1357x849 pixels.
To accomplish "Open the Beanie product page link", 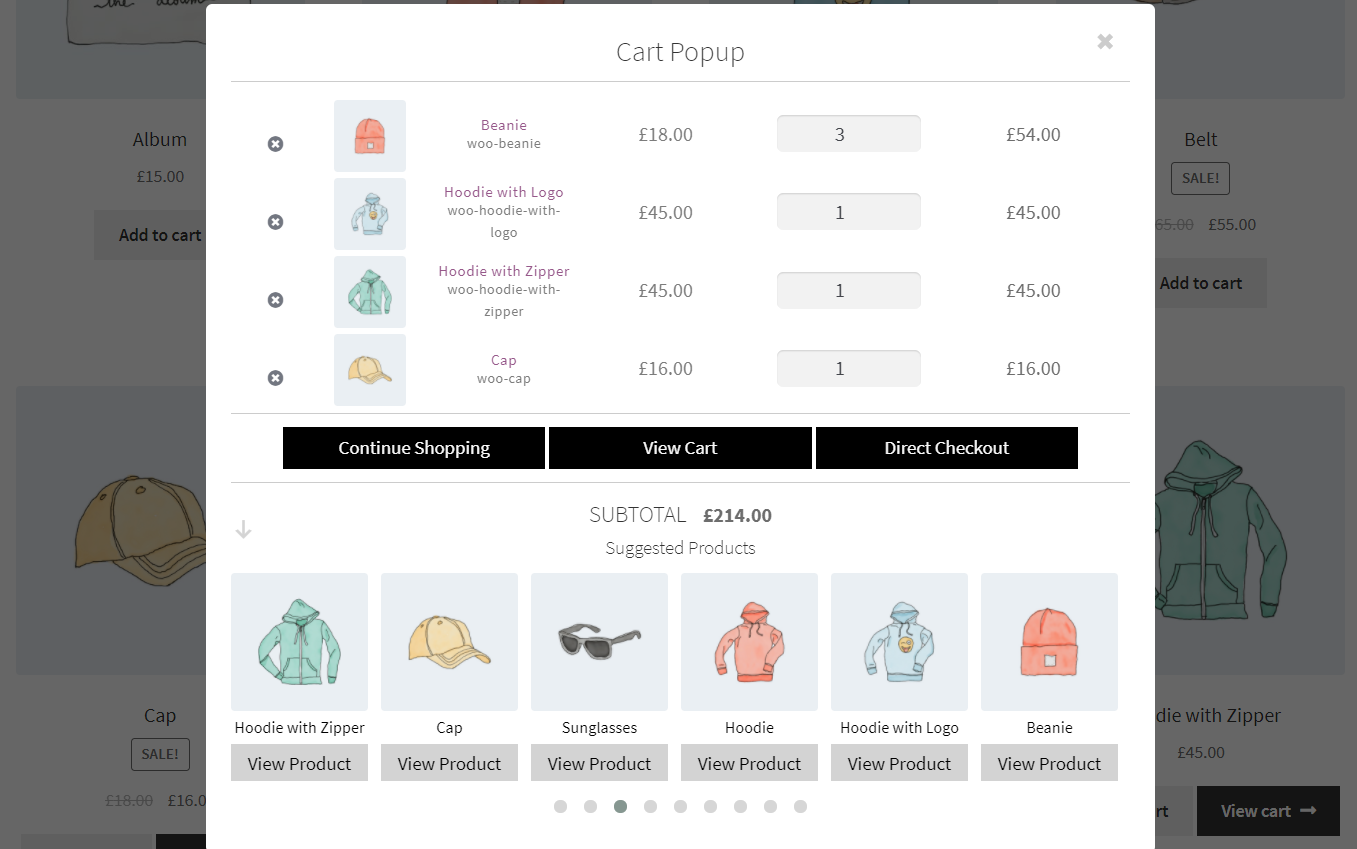I will click(503, 124).
